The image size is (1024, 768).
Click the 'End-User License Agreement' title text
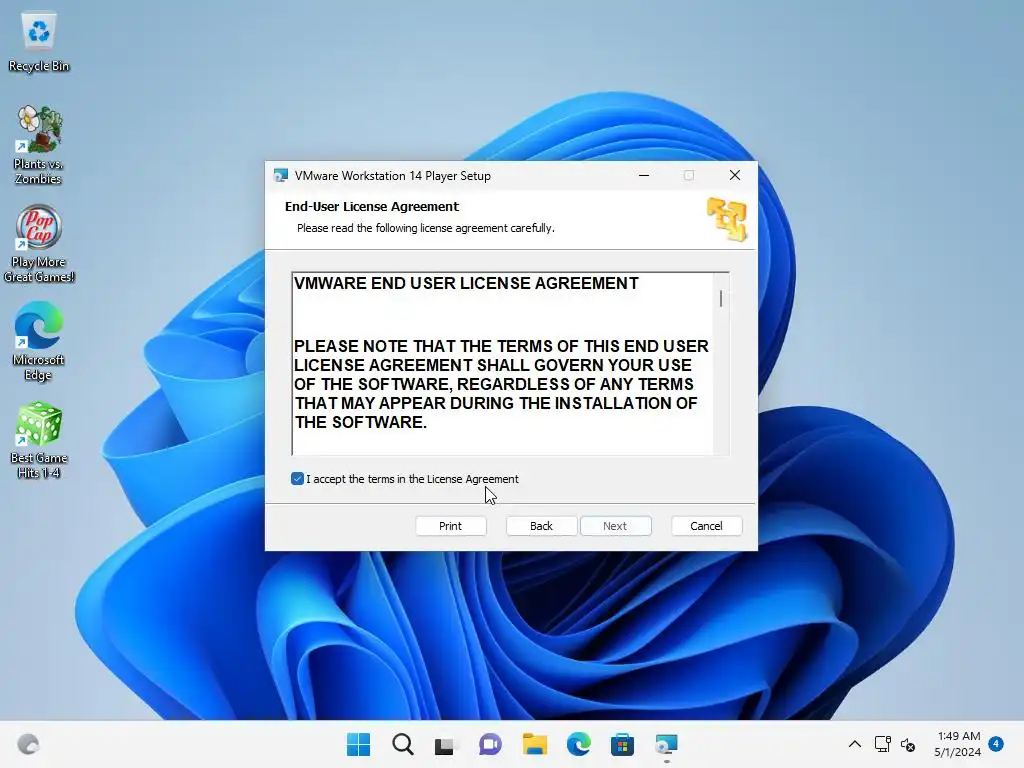pos(372,206)
